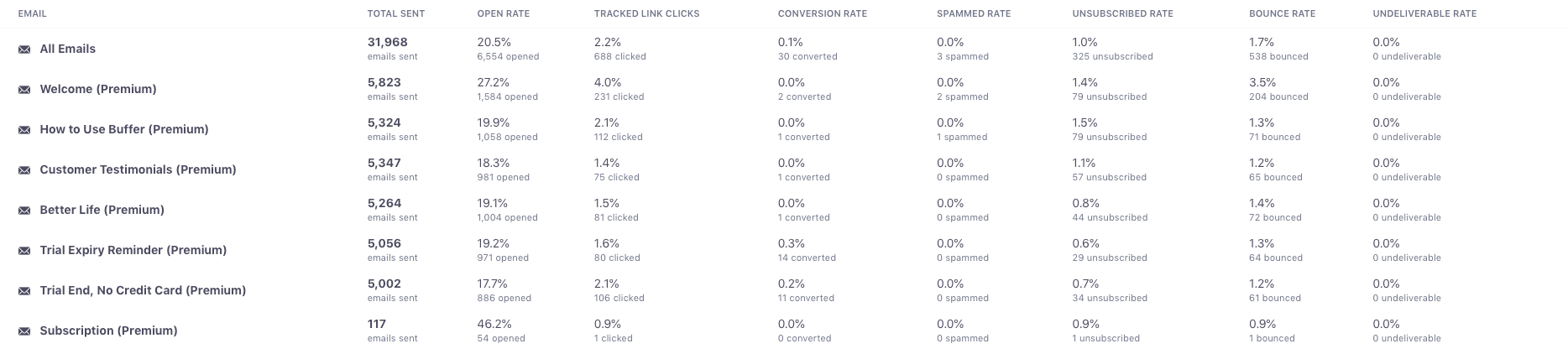This screenshot has height=354, width=1568.
Task: Sort by the Bounce Rate header
Action: 1283,13
